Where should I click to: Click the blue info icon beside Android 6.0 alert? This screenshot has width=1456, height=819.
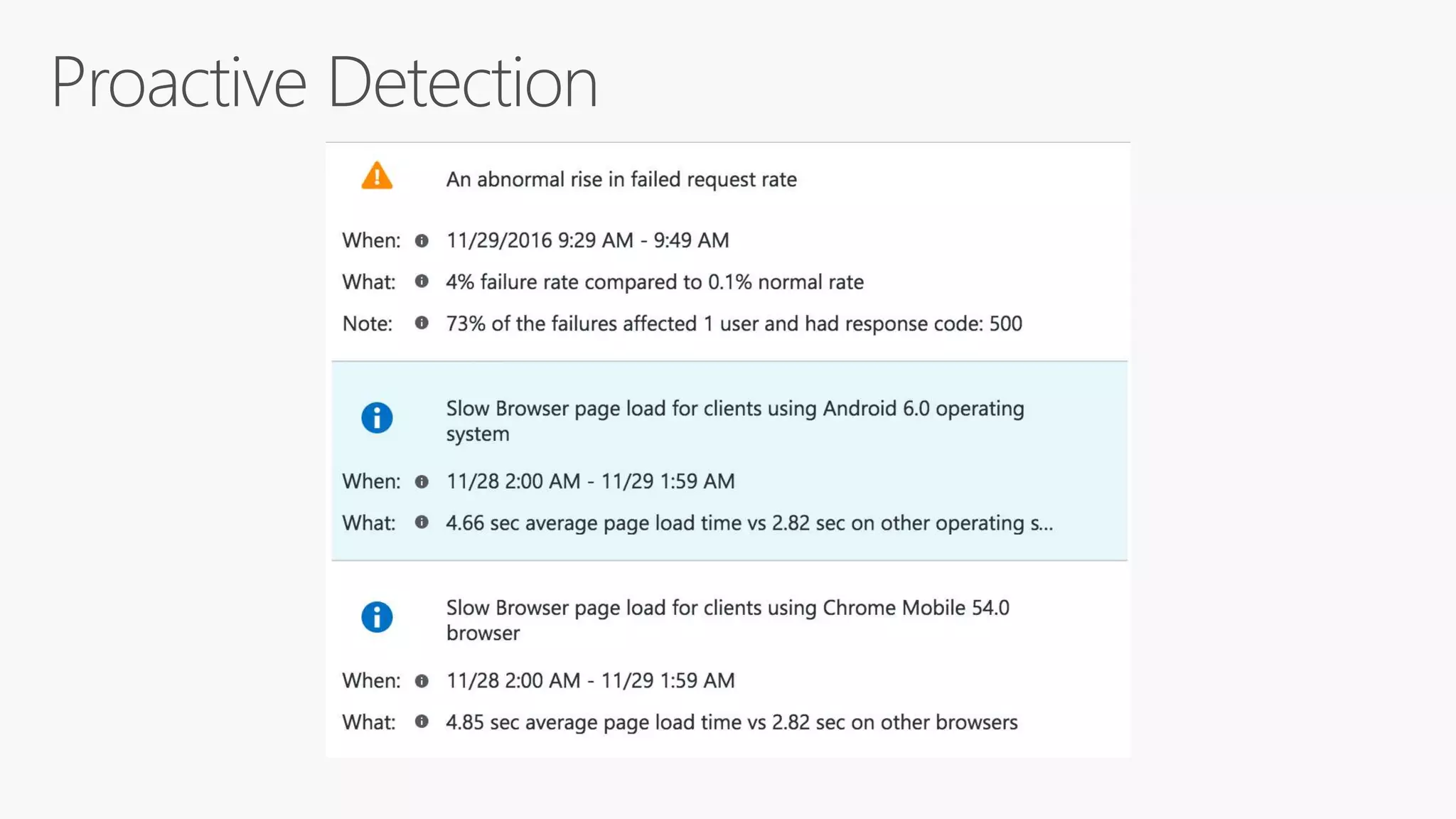377,418
